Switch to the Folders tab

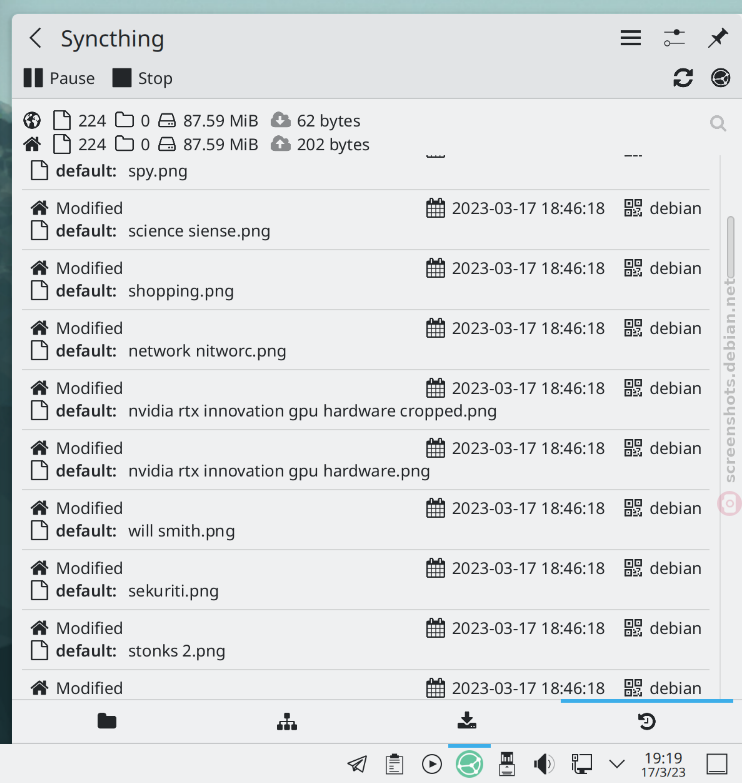pyautogui.click(x=107, y=721)
